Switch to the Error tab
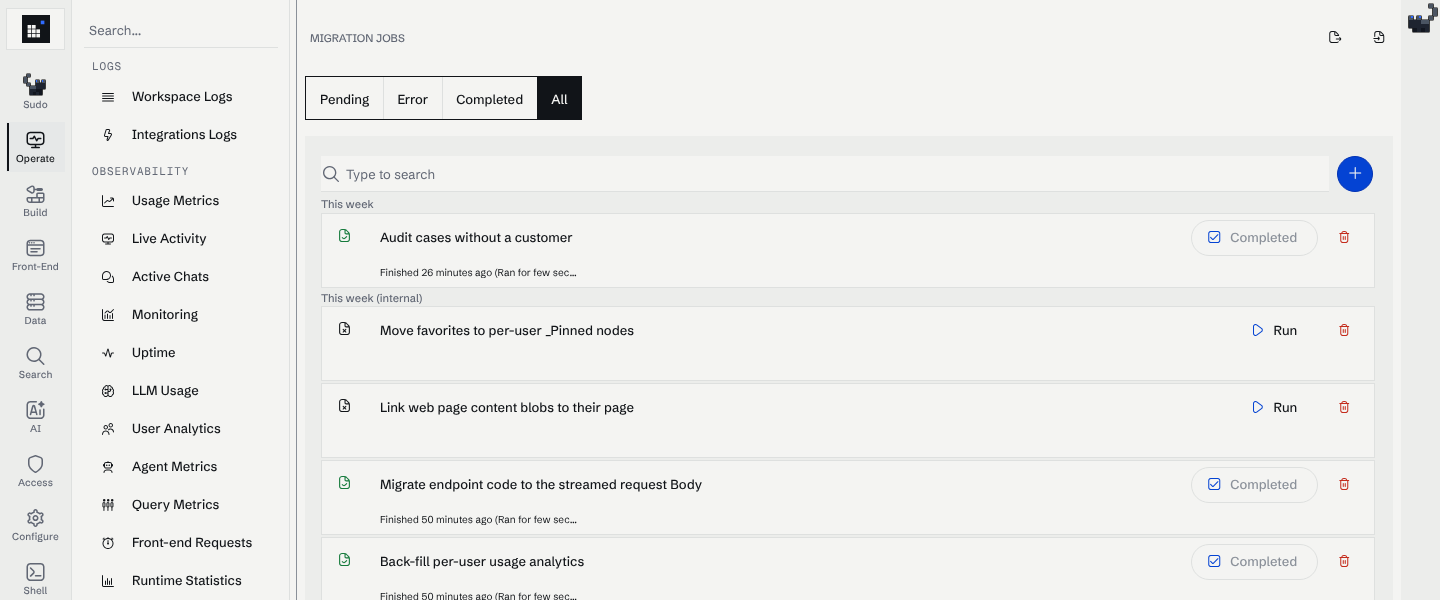This screenshot has height=600, width=1440. (412, 99)
